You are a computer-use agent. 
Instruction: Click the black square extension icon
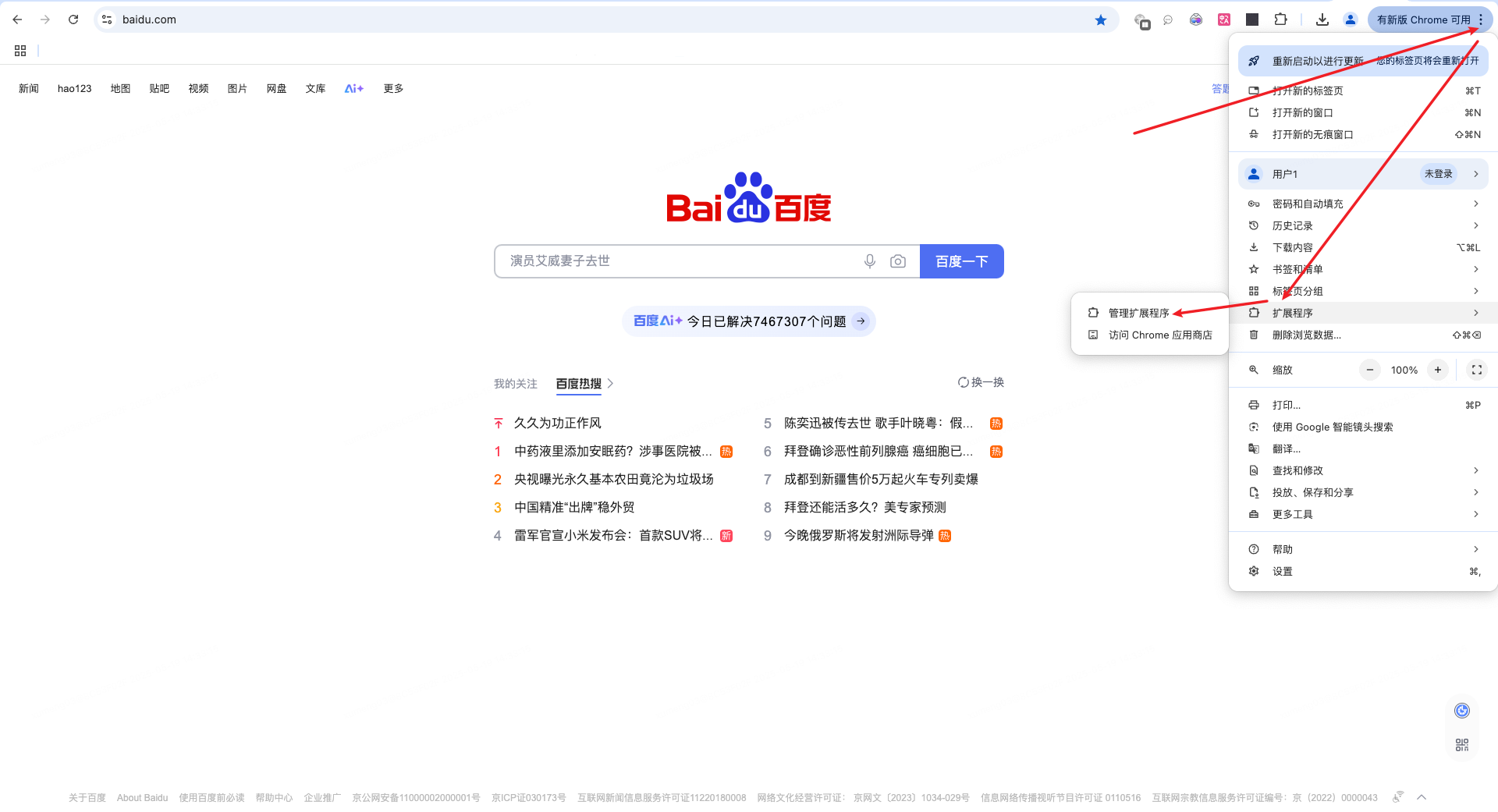(1252, 20)
